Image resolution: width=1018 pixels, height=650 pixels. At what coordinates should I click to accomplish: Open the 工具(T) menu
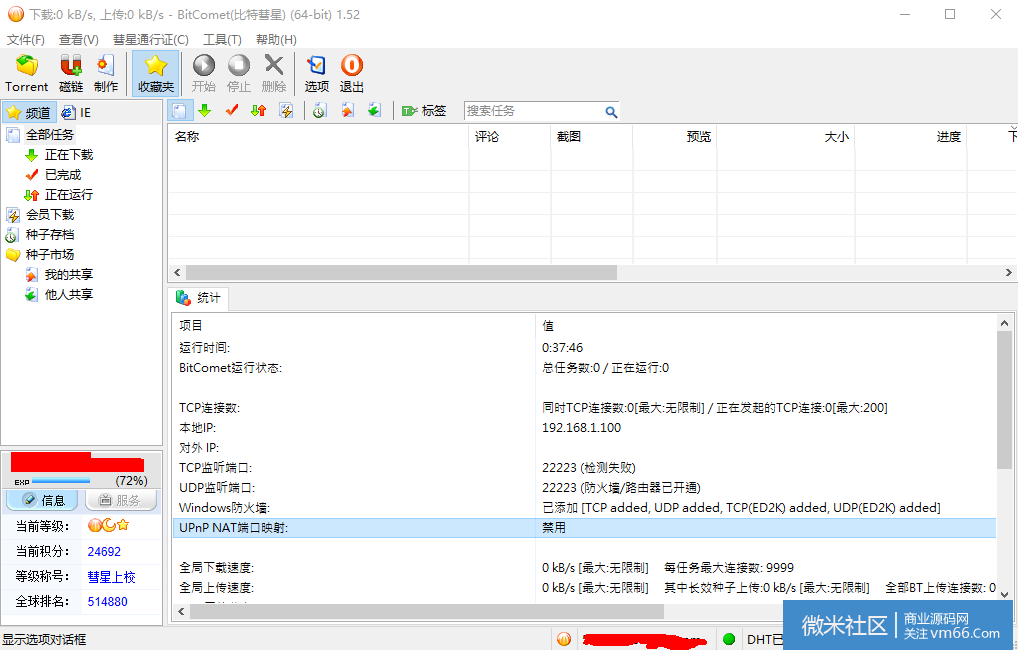point(222,40)
